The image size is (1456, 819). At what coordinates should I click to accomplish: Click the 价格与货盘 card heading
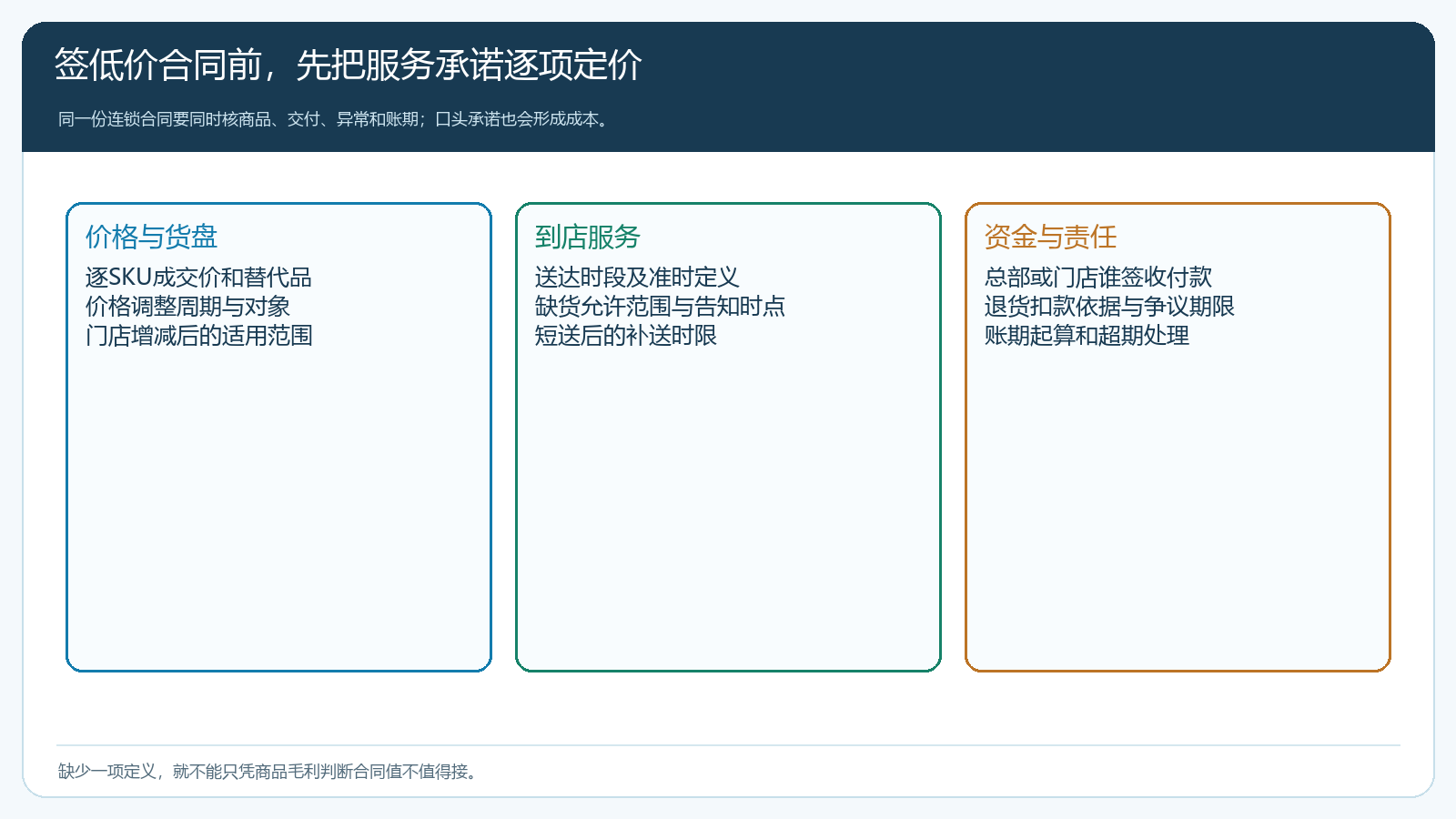coord(152,237)
